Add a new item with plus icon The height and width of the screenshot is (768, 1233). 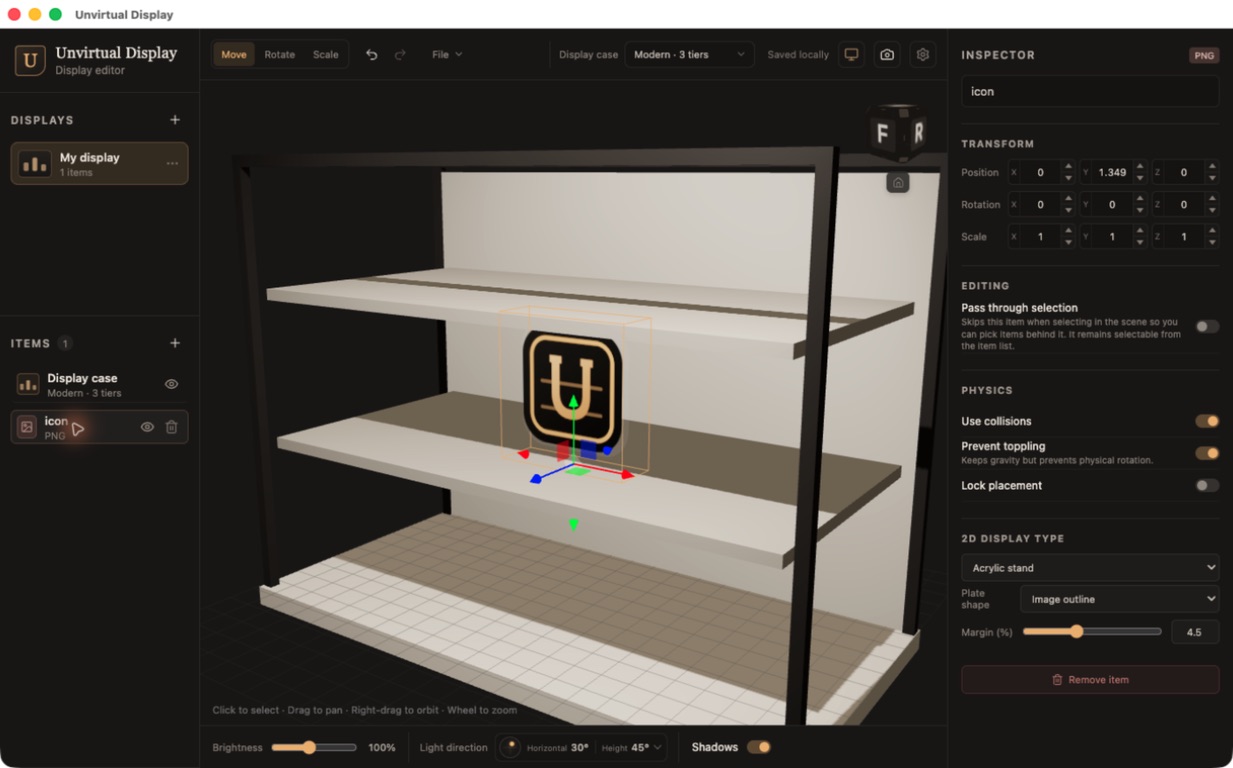(x=175, y=343)
